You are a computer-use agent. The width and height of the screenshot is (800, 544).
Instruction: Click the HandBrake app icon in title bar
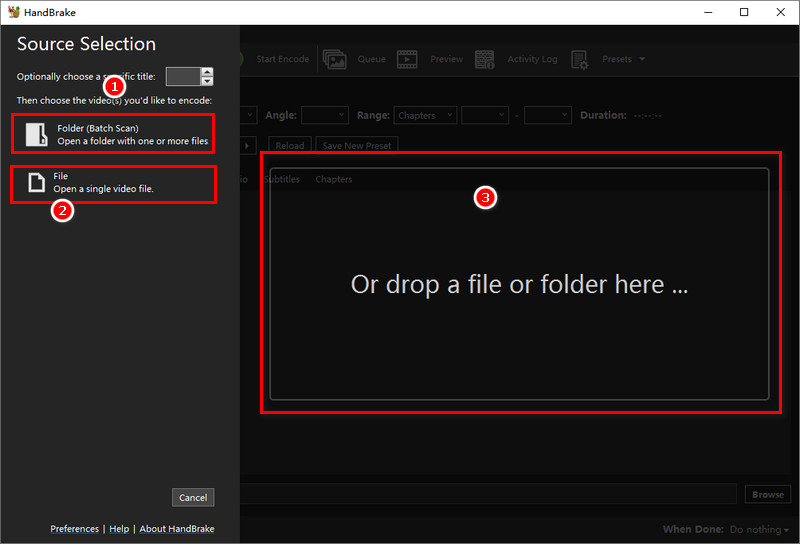(14, 12)
